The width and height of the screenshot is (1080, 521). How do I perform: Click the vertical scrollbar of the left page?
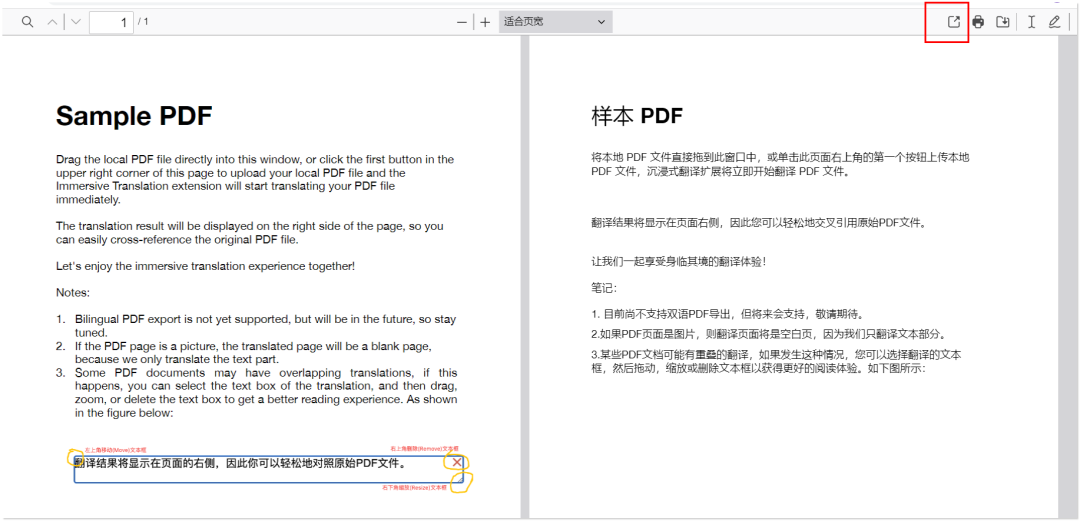pyautogui.click(x=524, y=276)
